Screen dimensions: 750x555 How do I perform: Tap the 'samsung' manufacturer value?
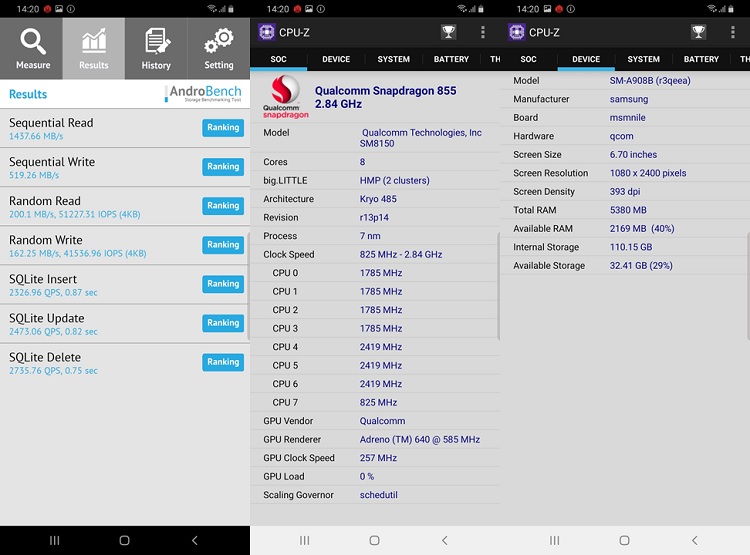tap(629, 100)
